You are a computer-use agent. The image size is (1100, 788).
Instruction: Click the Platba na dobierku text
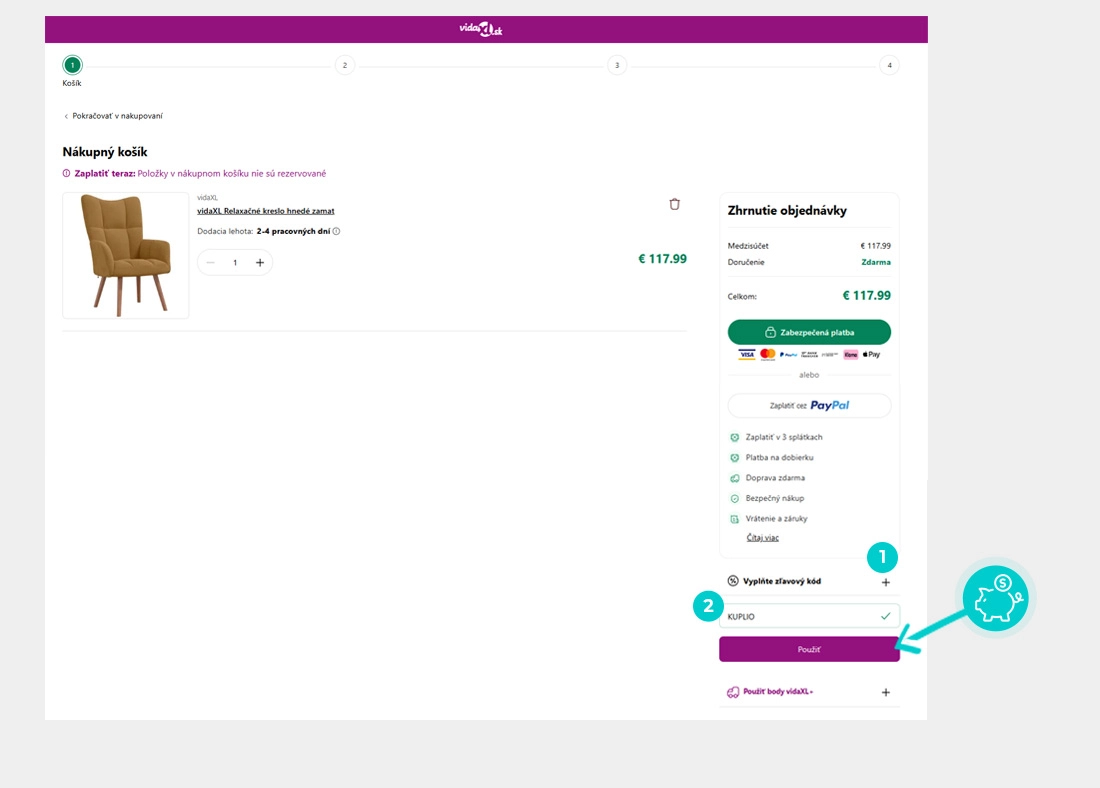tap(779, 458)
